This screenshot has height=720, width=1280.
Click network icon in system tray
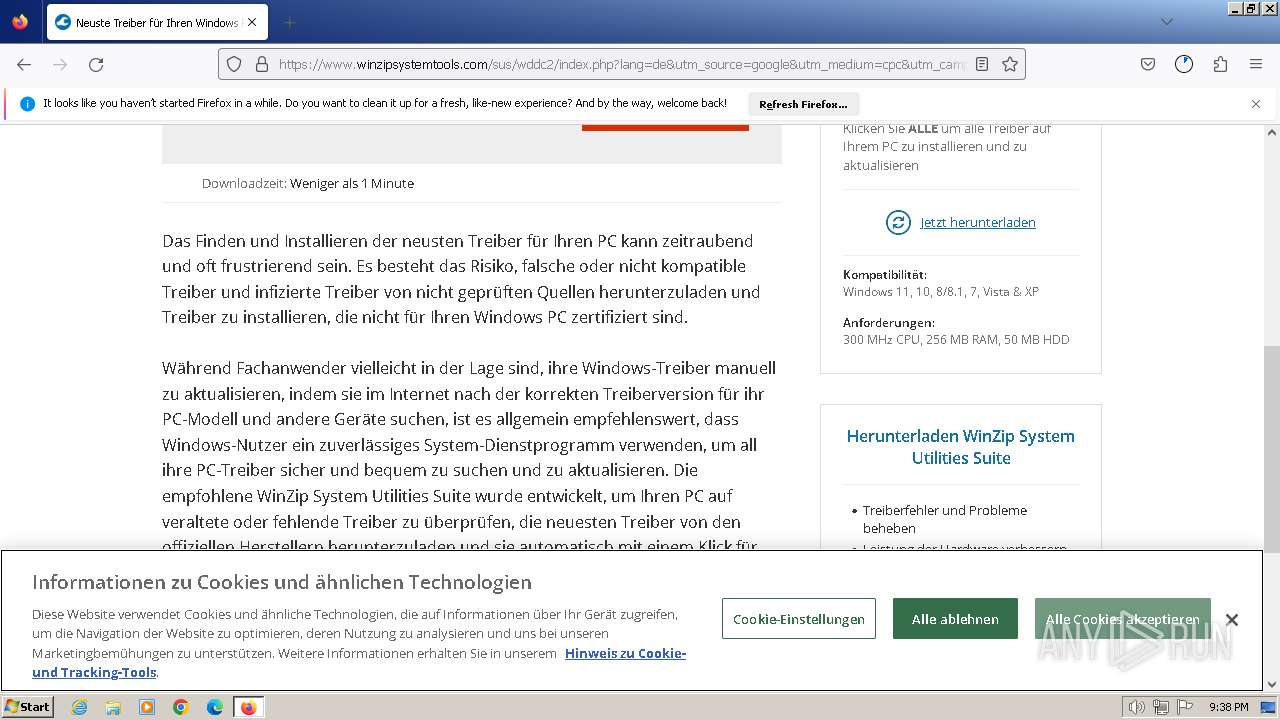click(x=1161, y=707)
